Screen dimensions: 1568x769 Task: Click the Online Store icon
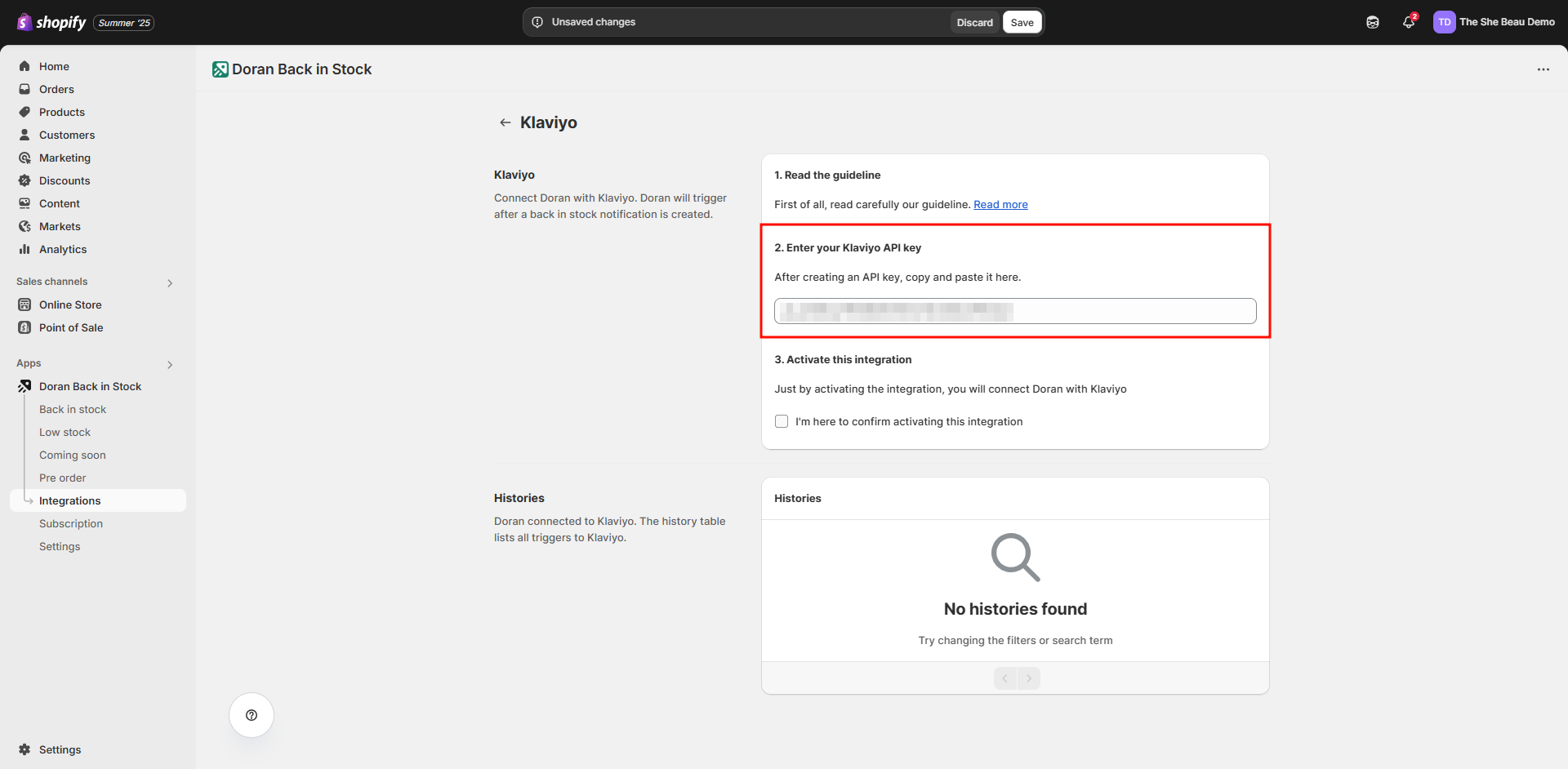(24, 304)
